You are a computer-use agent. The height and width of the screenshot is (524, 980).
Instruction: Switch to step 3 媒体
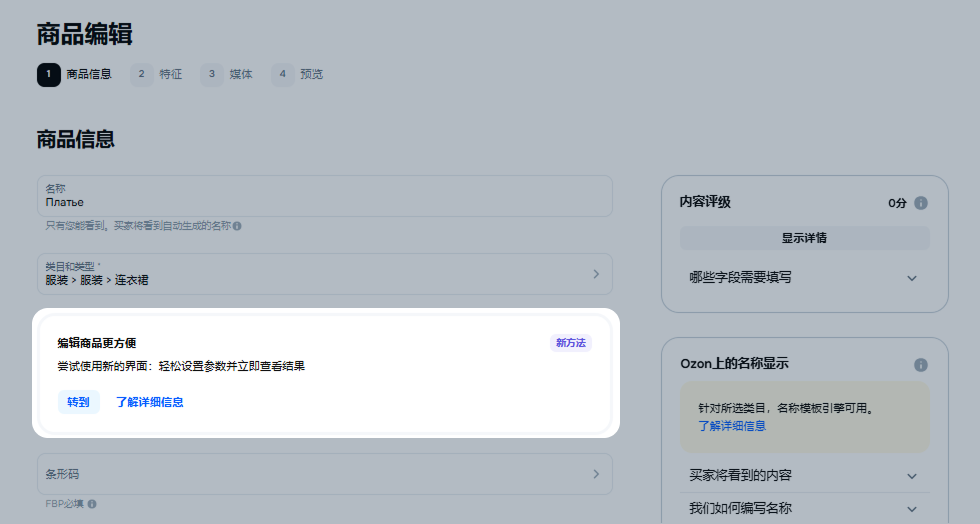[x=227, y=74]
